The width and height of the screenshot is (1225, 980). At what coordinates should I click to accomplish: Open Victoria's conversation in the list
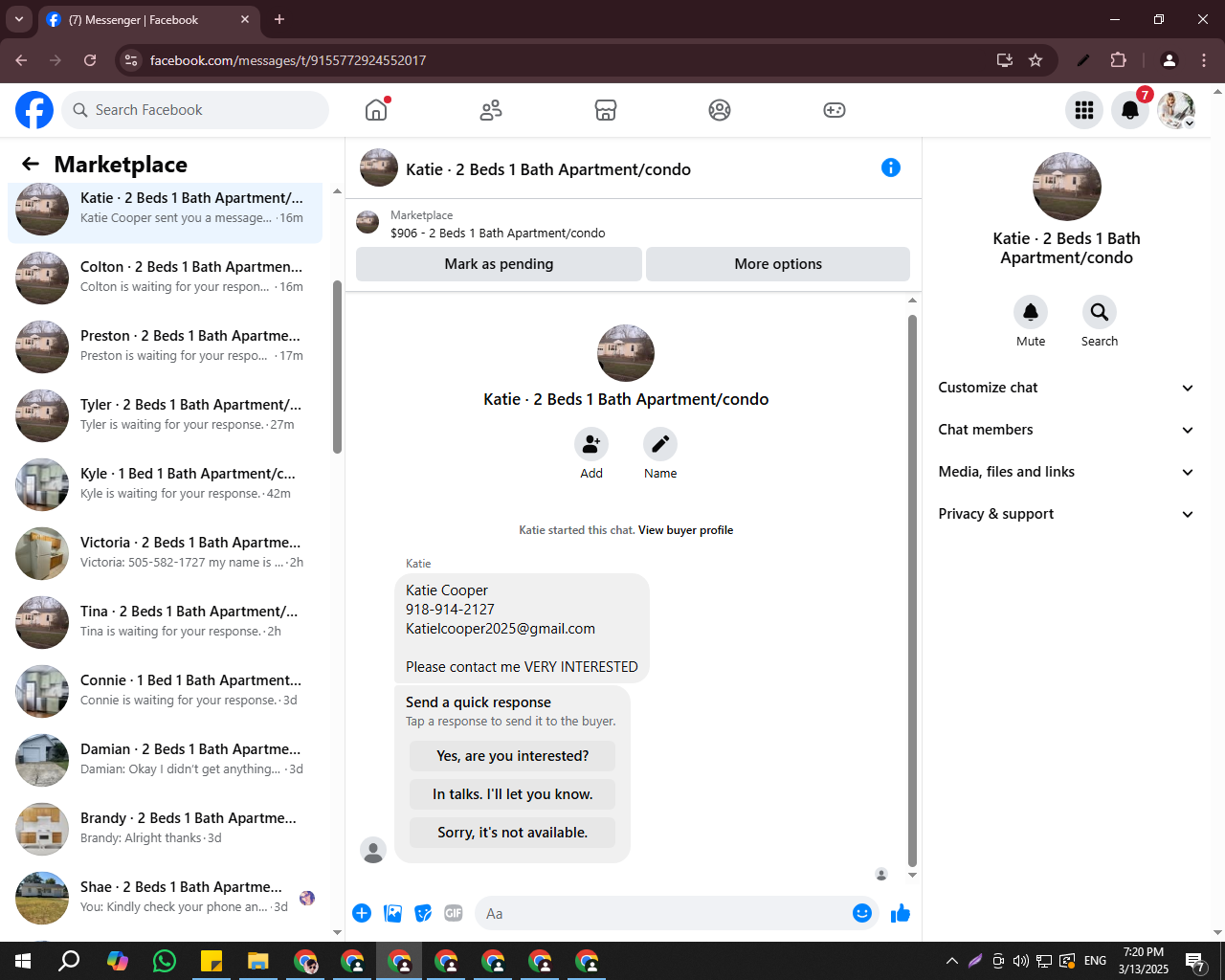165,553
